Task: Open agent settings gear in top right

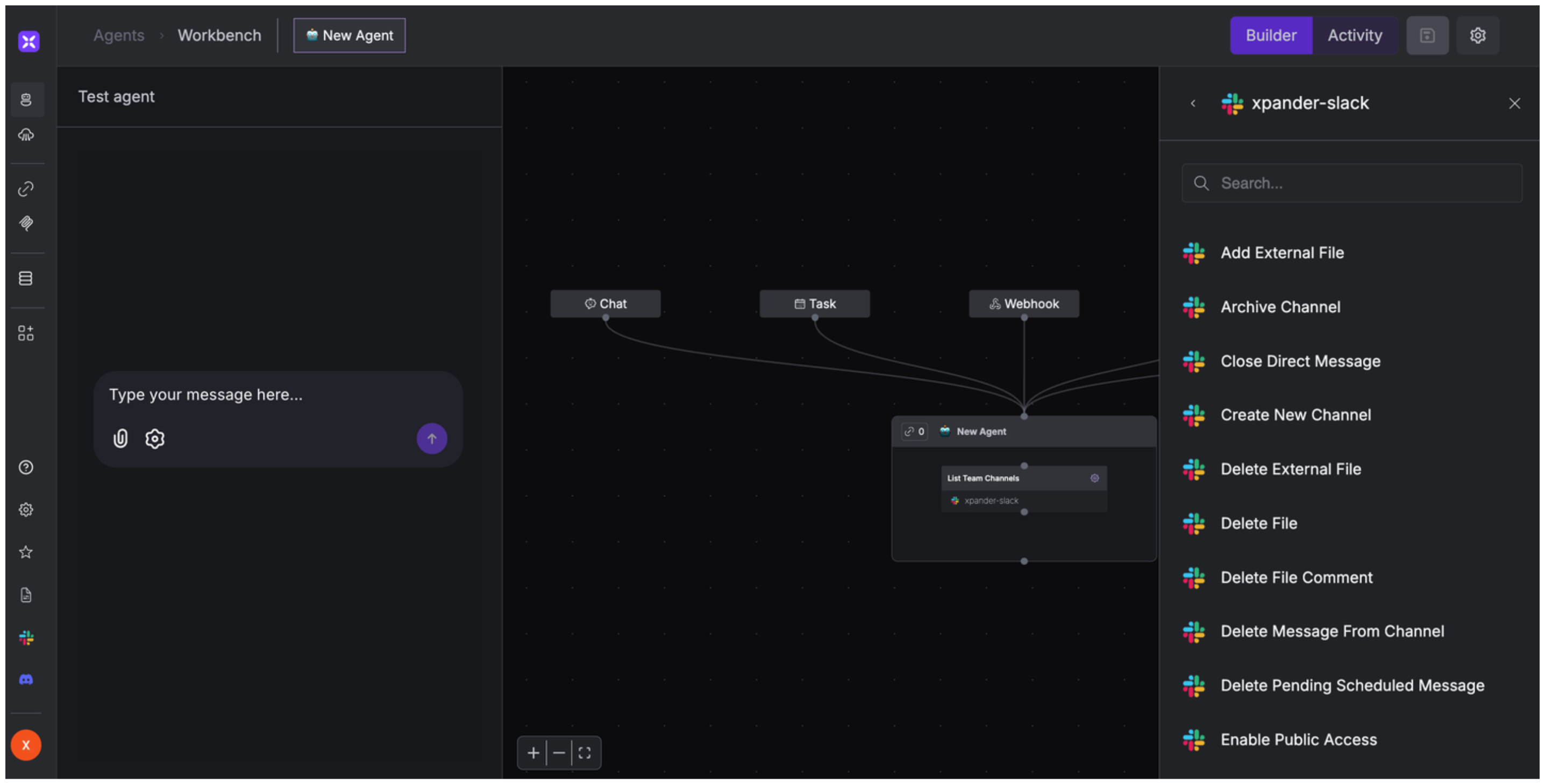Action: point(1477,35)
